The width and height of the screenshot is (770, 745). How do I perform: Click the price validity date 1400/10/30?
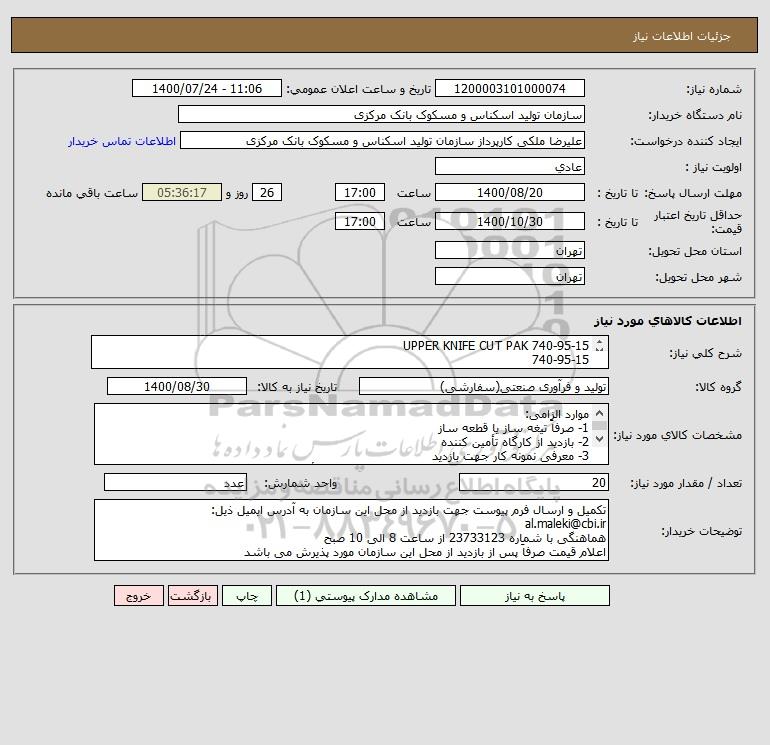pos(510,221)
